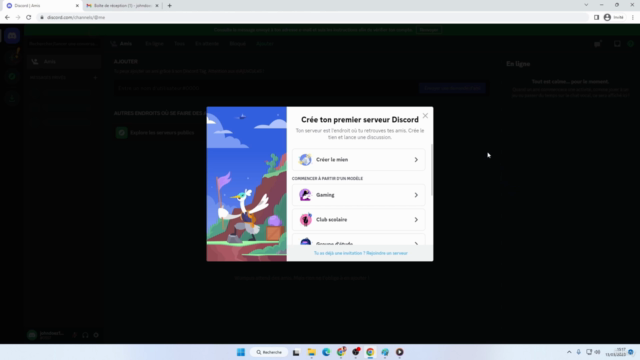
Task: Open Microsoft Edge from the taskbar
Action: coord(326,352)
